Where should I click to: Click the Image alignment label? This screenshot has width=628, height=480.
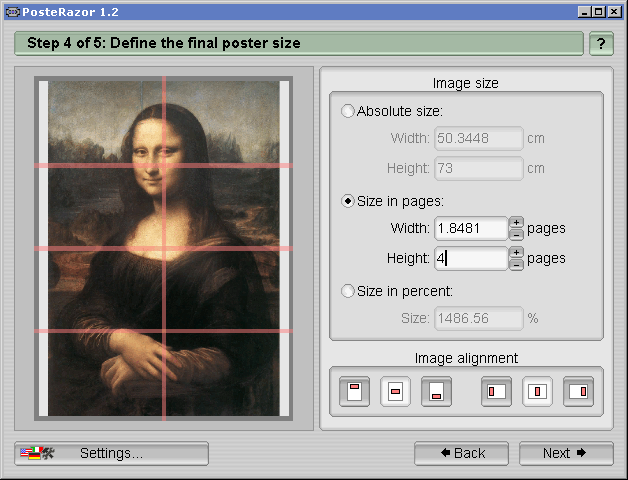click(466, 358)
